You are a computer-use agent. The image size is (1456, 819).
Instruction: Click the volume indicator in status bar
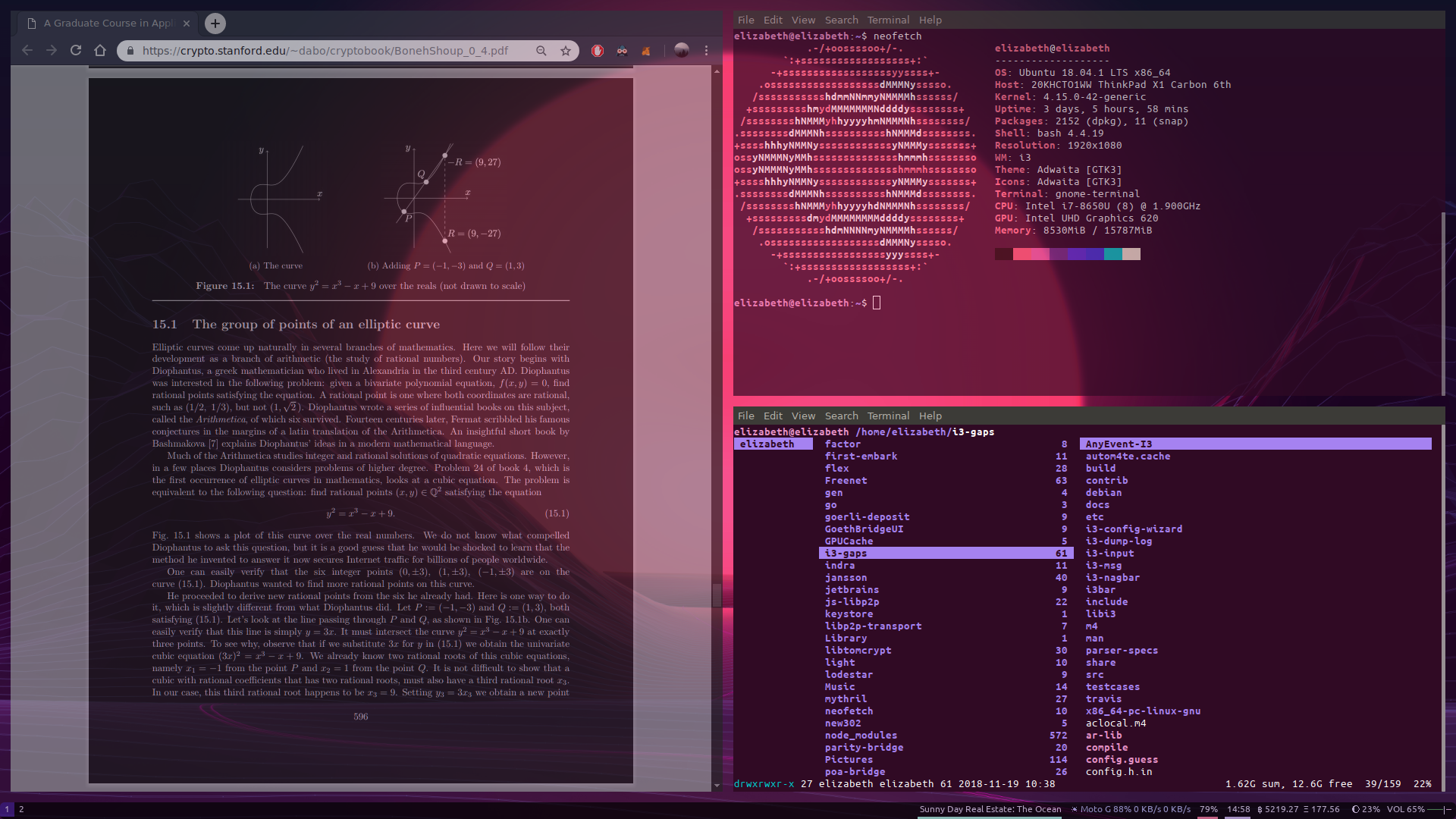pyautogui.click(x=1406, y=809)
